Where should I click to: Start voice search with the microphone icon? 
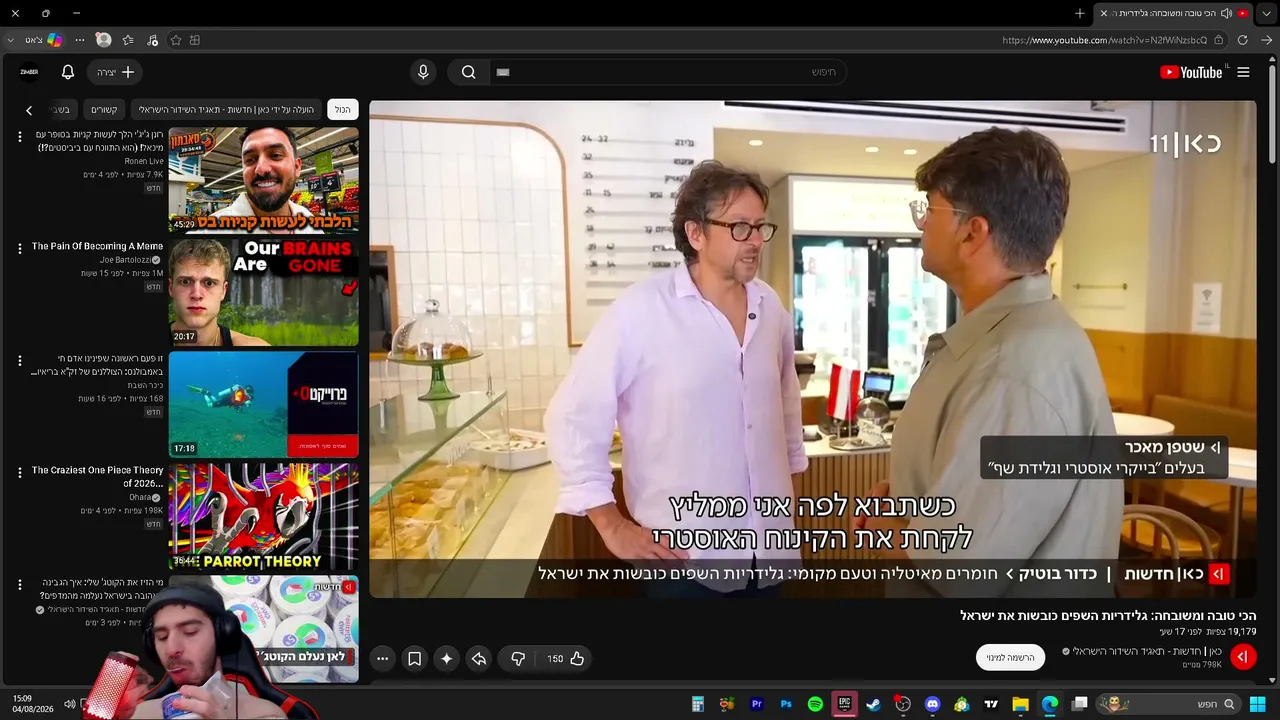coord(423,72)
